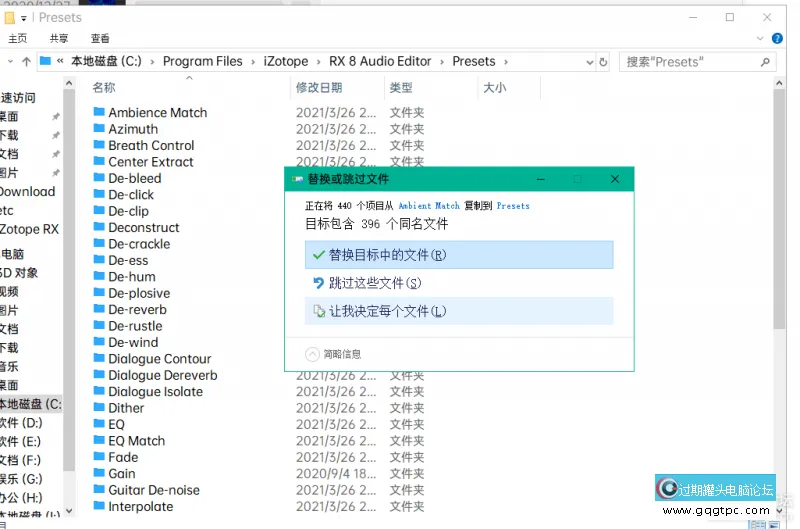Click Interpolate folder name

pyautogui.click(x=140, y=507)
